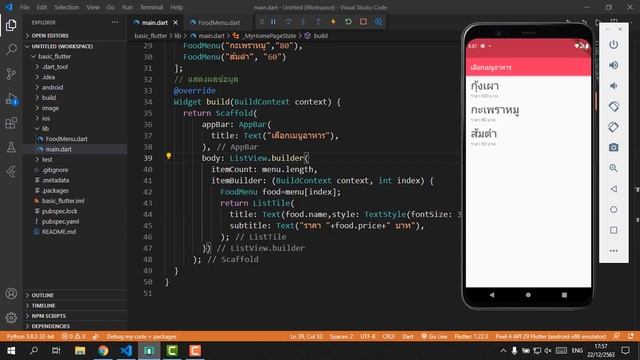
Task: Trigger Flutter Hot Reload lightning icon
Action: [333, 22]
